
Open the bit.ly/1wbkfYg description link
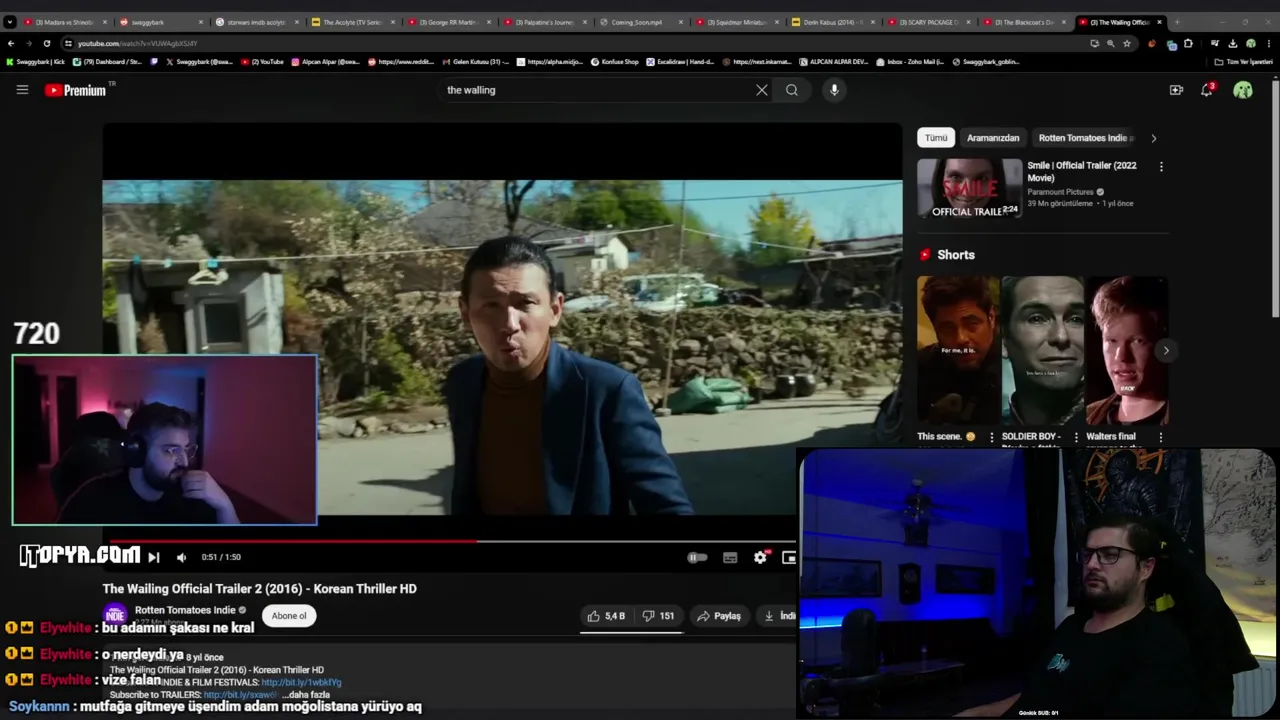click(x=301, y=682)
